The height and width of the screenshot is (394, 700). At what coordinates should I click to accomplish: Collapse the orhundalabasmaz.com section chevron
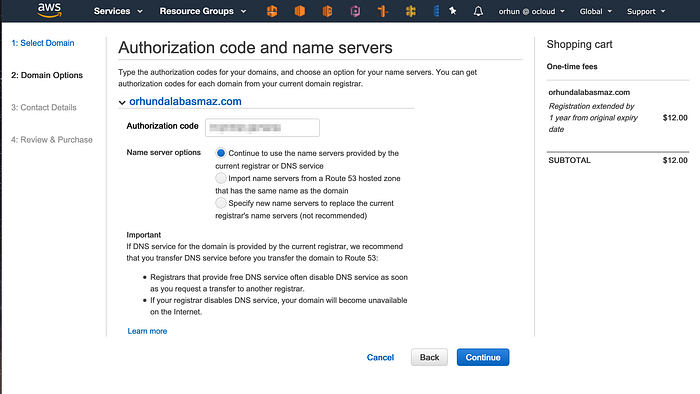122,102
